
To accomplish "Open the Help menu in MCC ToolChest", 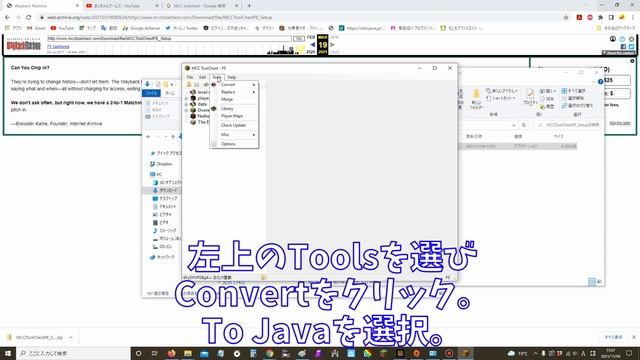I will click(232, 77).
